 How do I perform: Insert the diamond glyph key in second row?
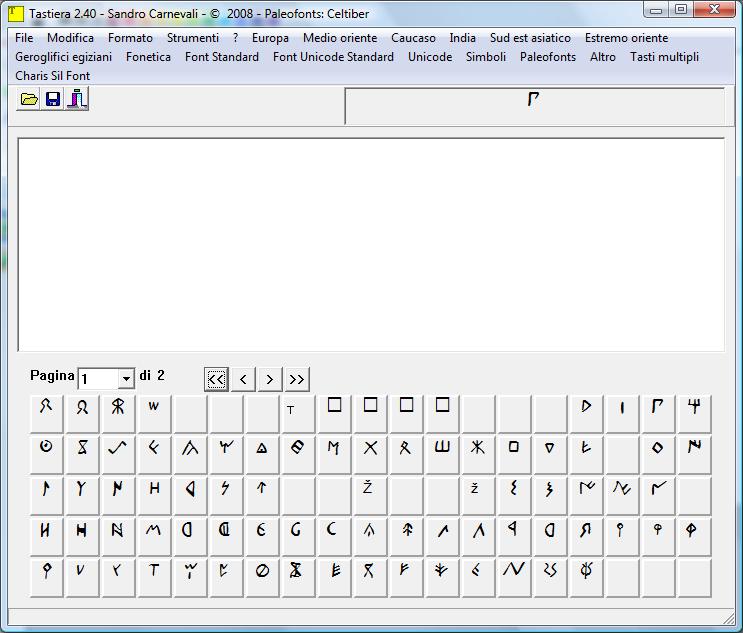click(658, 455)
